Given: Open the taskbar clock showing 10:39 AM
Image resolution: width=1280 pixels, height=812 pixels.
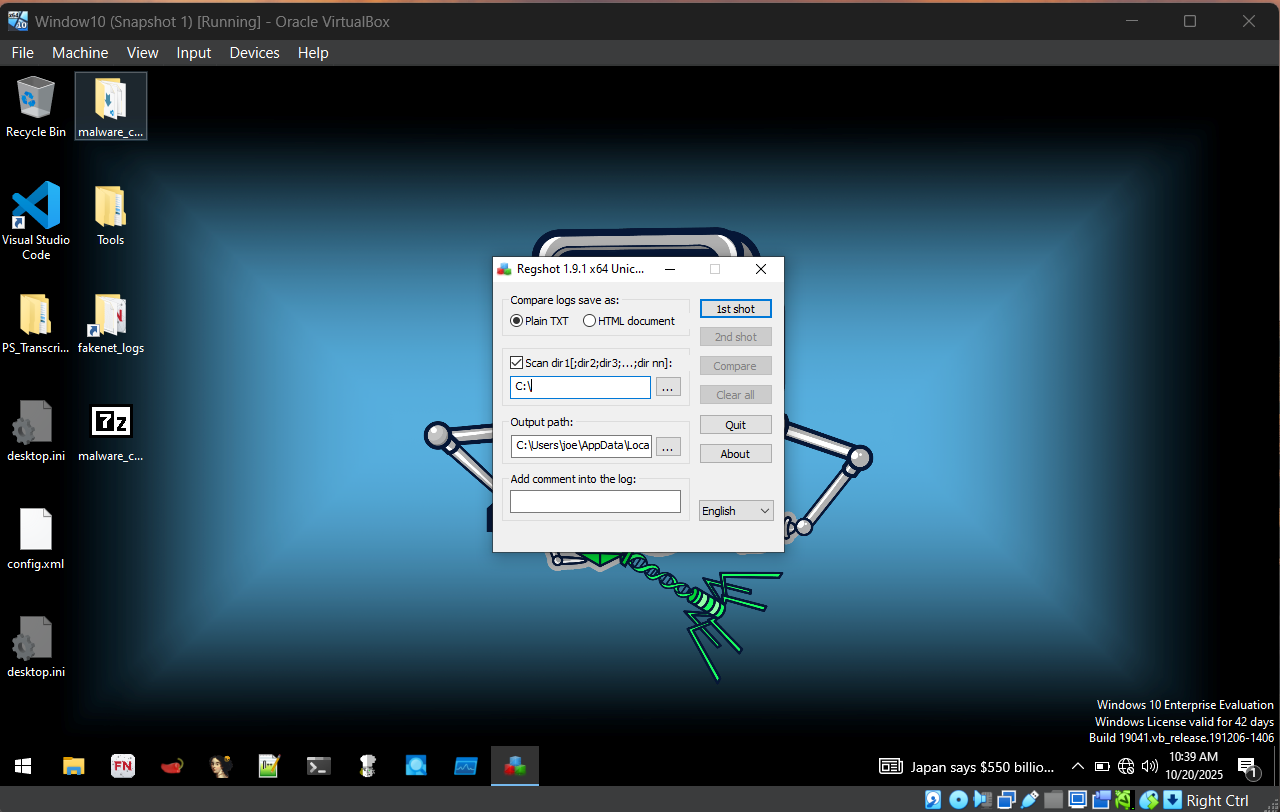Looking at the screenshot, I should (1193, 766).
